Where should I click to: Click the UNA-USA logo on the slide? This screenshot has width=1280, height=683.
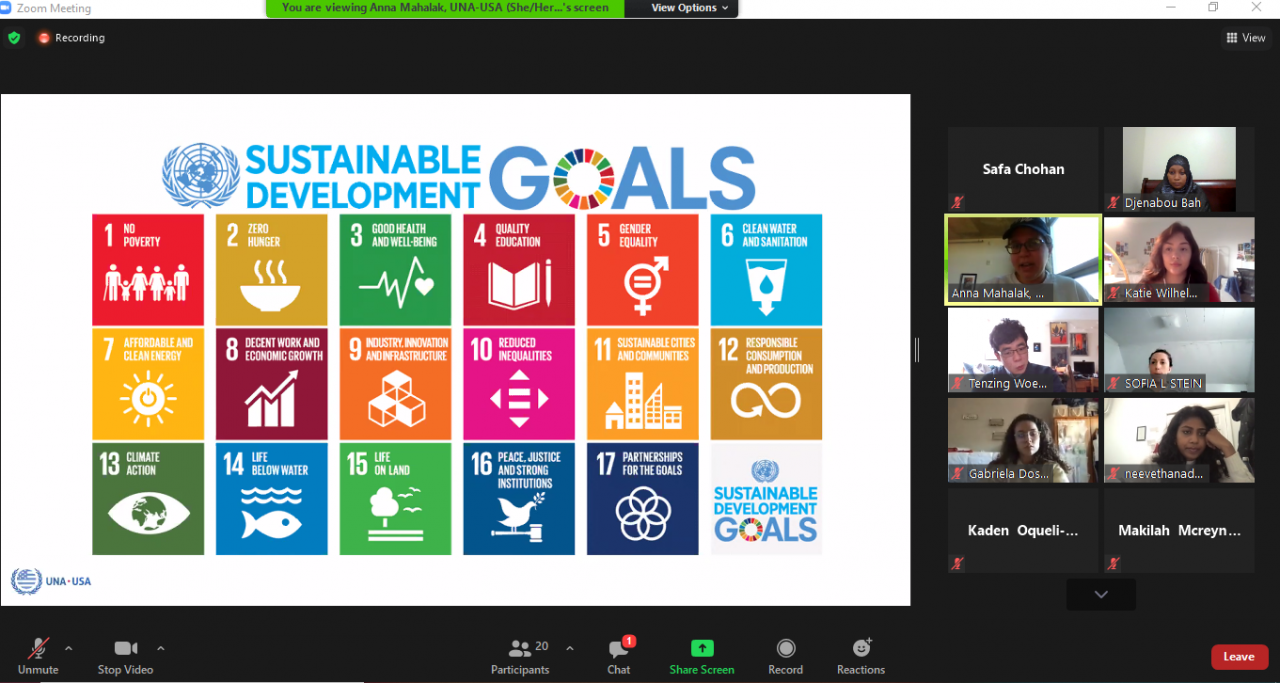coord(50,581)
